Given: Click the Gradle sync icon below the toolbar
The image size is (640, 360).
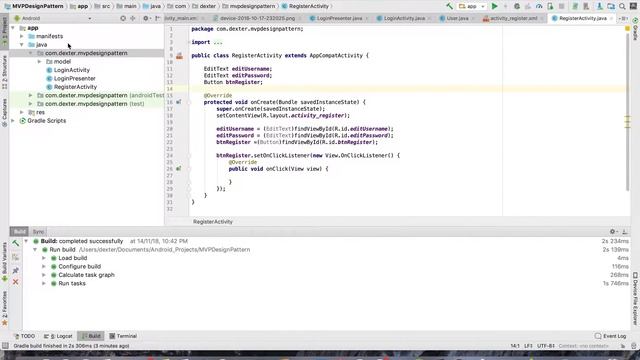Looking at the screenshot, I should point(635,20).
